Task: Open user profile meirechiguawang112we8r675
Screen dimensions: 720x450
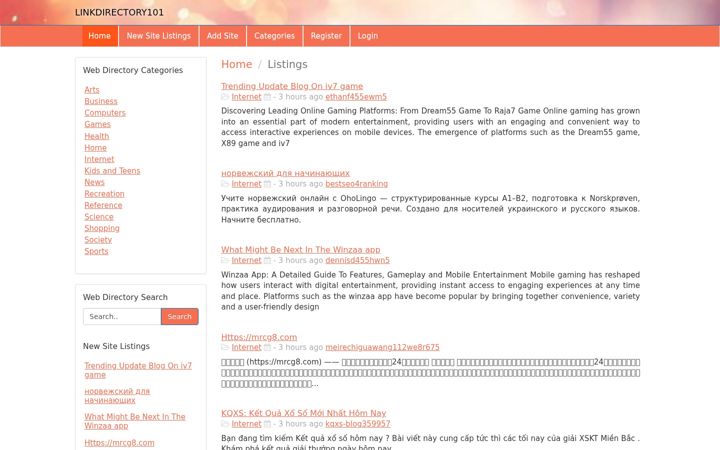Action: (x=382, y=347)
